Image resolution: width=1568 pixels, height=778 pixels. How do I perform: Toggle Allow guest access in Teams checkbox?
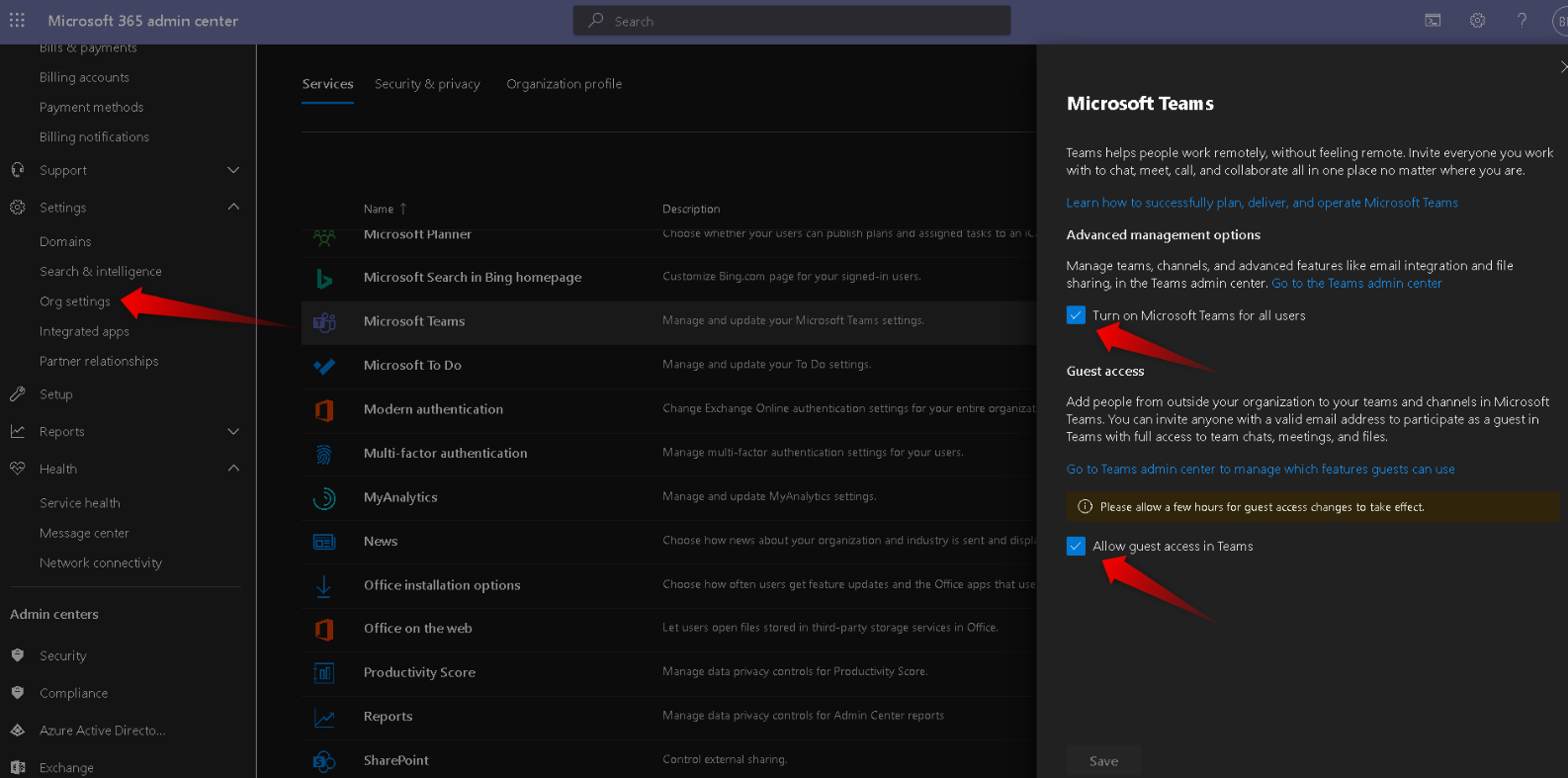tap(1076, 546)
